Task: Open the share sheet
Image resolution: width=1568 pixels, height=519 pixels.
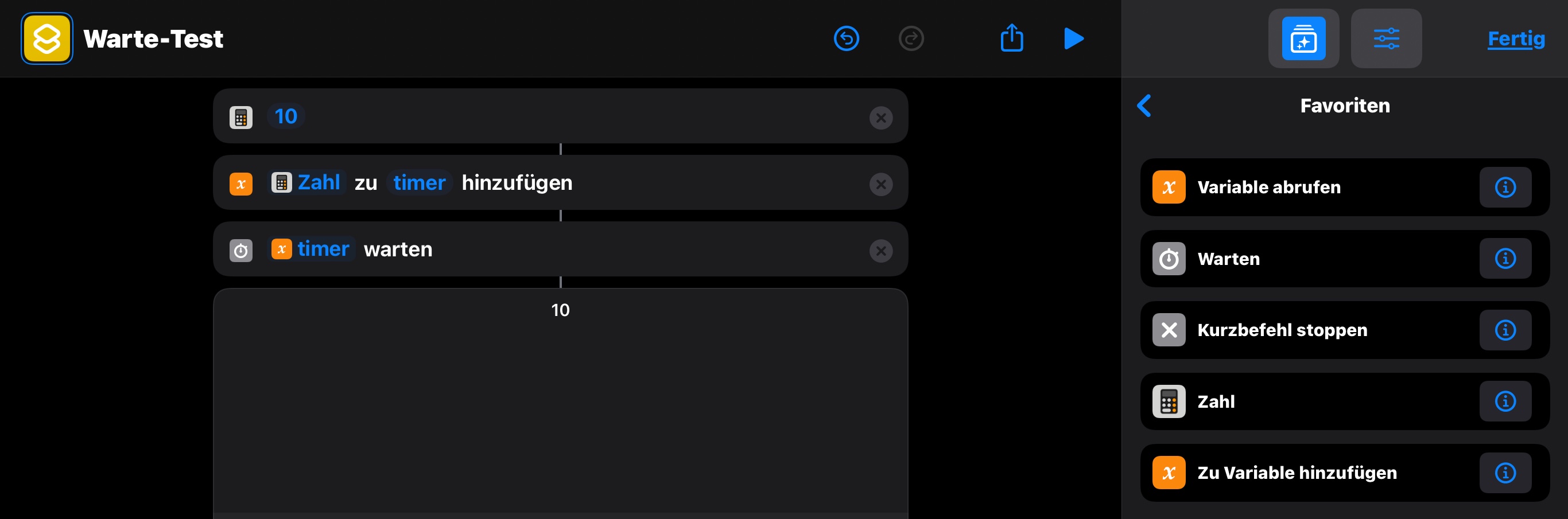Action: click(x=1012, y=38)
